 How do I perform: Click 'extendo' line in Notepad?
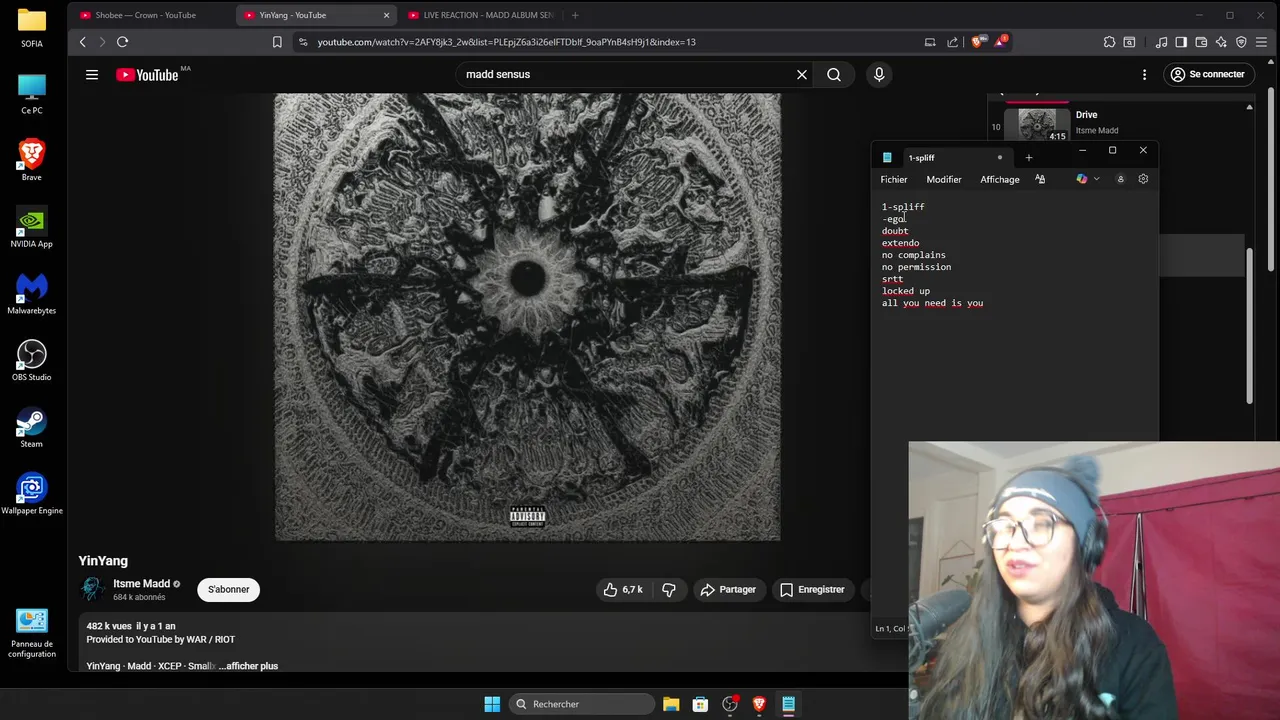pos(900,243)
